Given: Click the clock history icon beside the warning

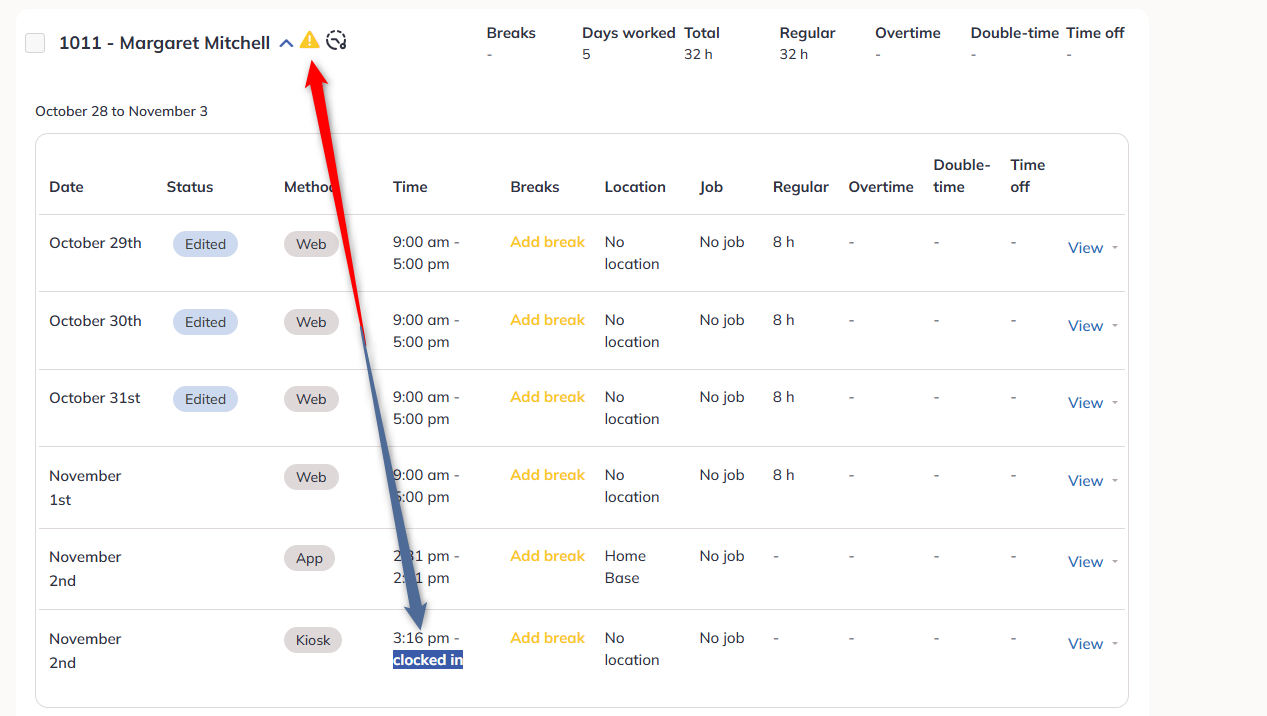Looking at the screenshot, I should click(x=337, y=41).
